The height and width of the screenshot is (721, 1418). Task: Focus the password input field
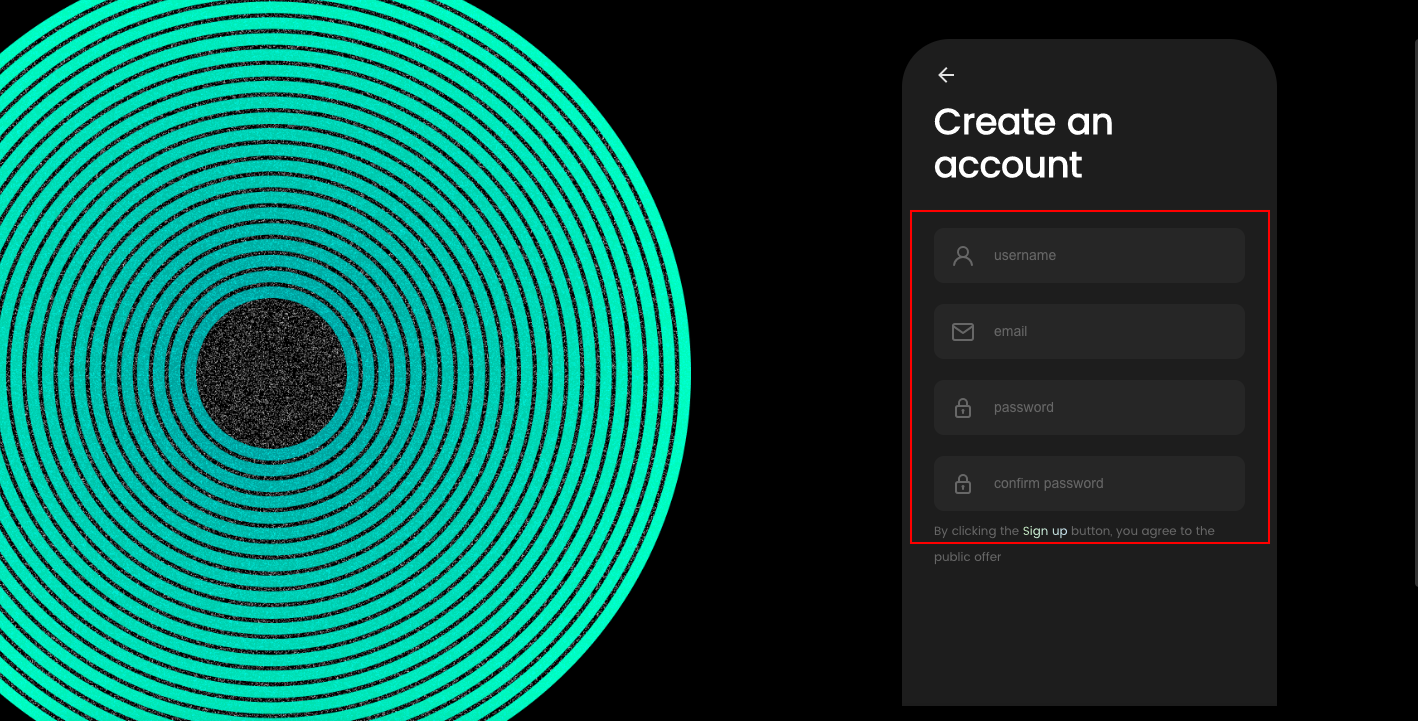1110,408
